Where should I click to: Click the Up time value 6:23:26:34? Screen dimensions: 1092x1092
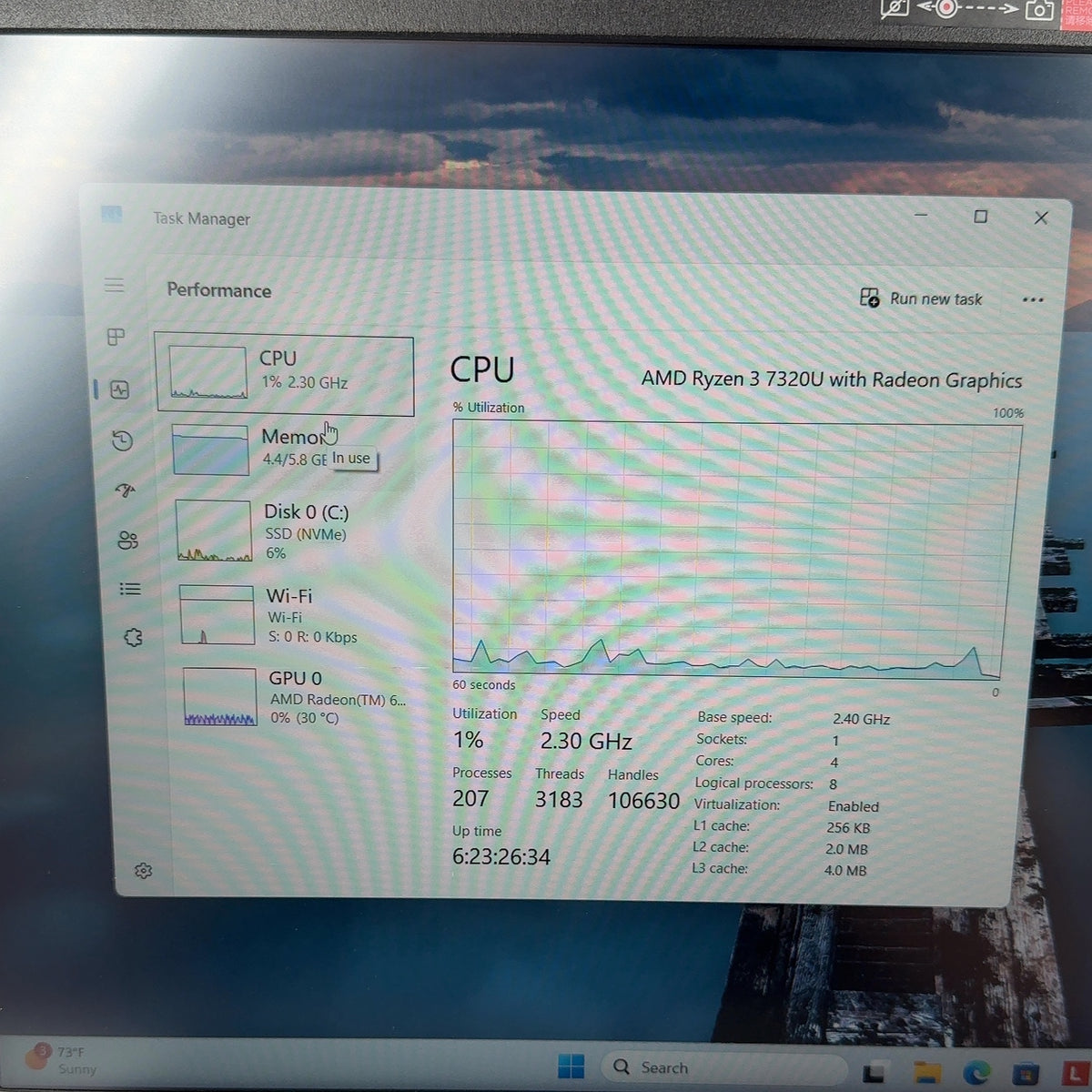click(x=501, y=857)
